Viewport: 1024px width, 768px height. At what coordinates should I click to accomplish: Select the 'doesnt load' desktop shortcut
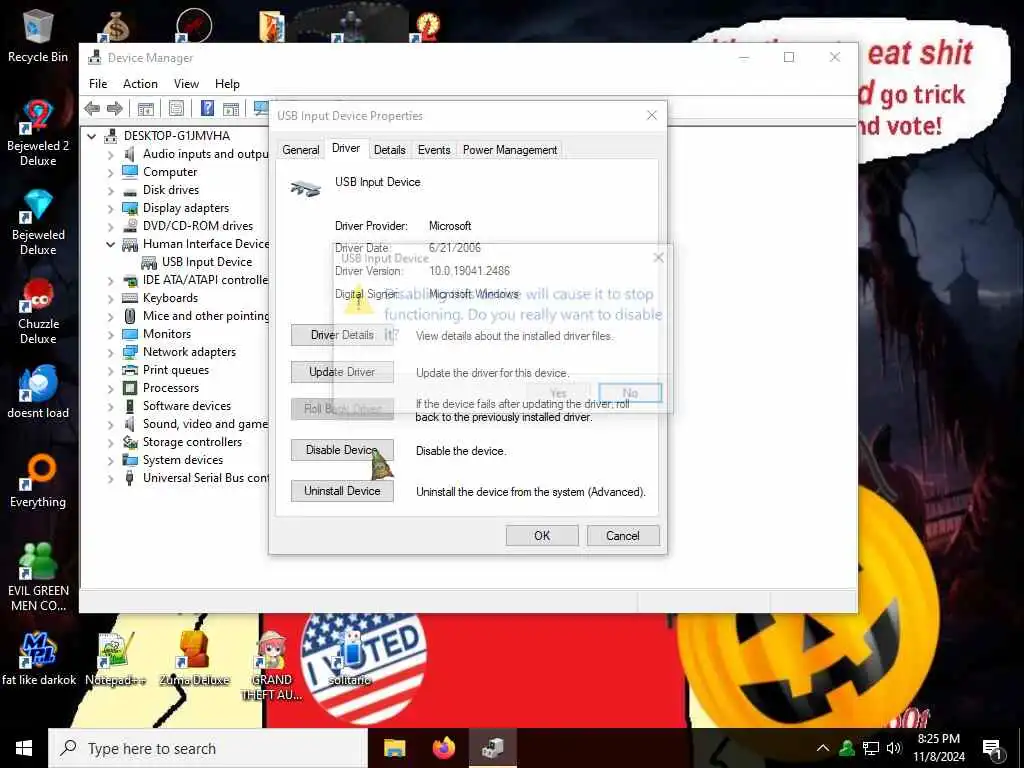point(38,392)
